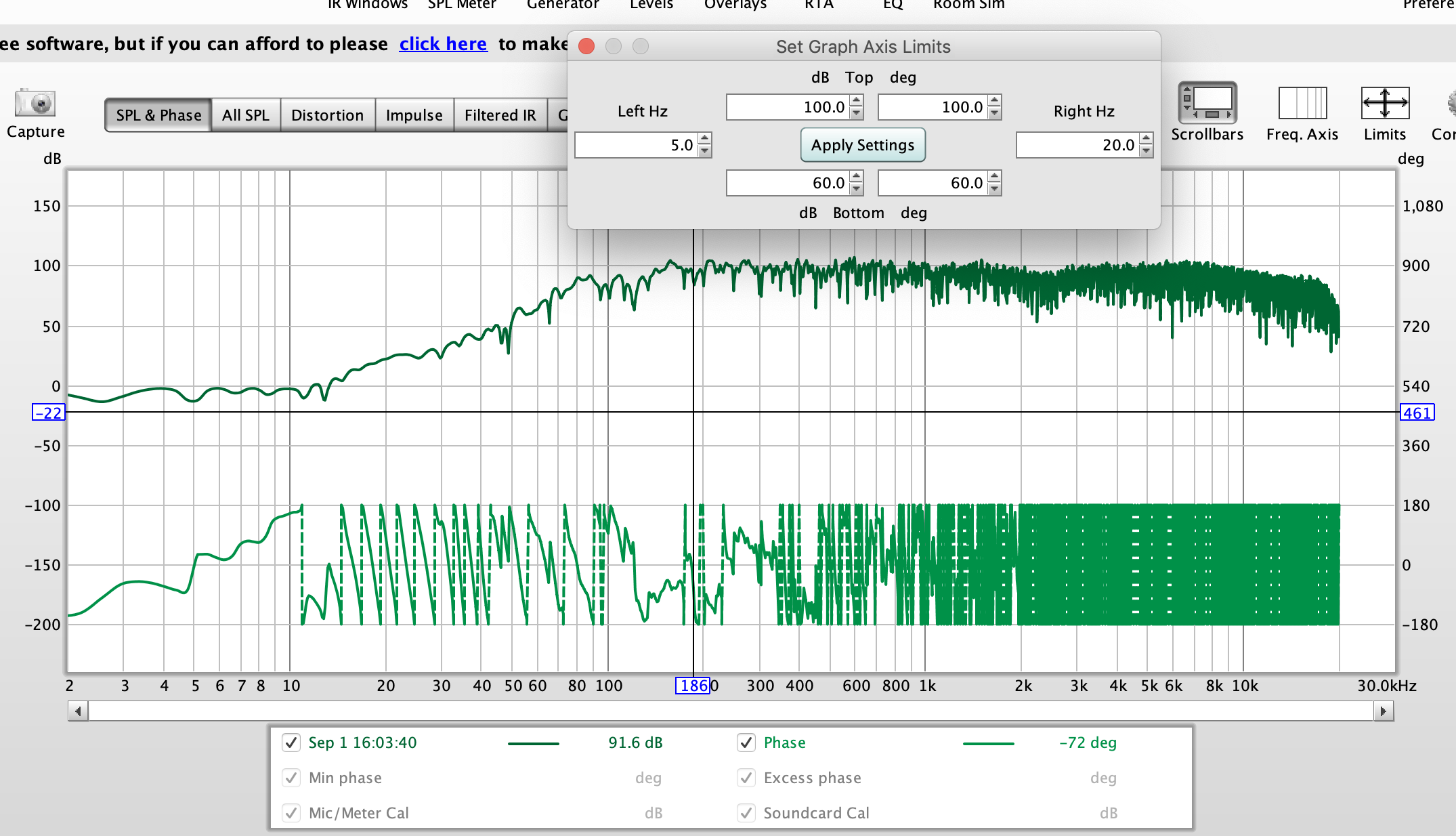Click the horizontal scrollbar track below graph

731,711
